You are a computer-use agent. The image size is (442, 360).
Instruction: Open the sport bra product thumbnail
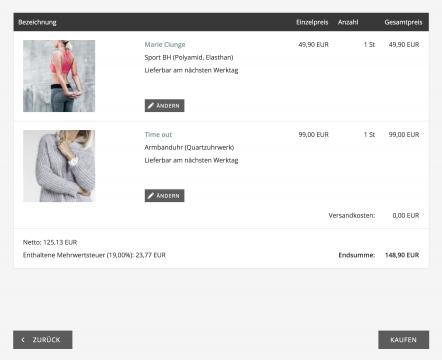pyautogui.click(x=59, y=76)
